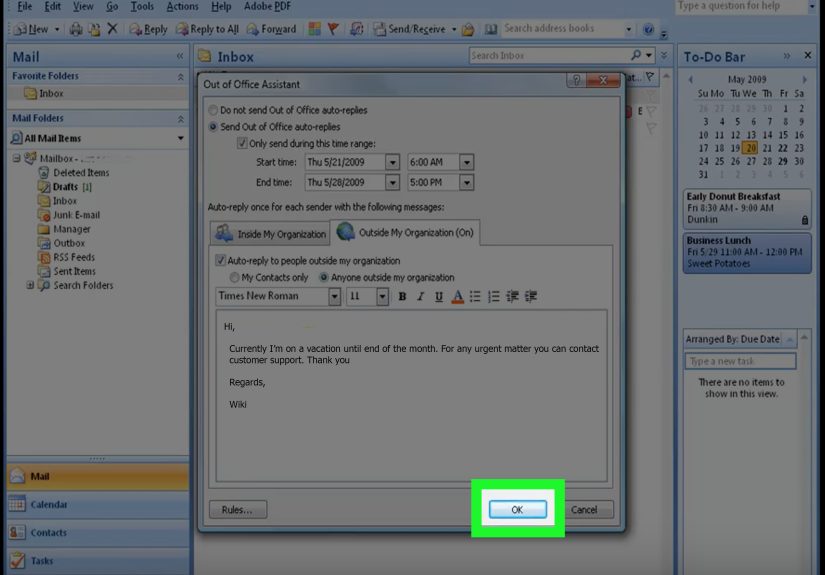Click the increase indent icon

pyautogui.click(x=530, y=296)
